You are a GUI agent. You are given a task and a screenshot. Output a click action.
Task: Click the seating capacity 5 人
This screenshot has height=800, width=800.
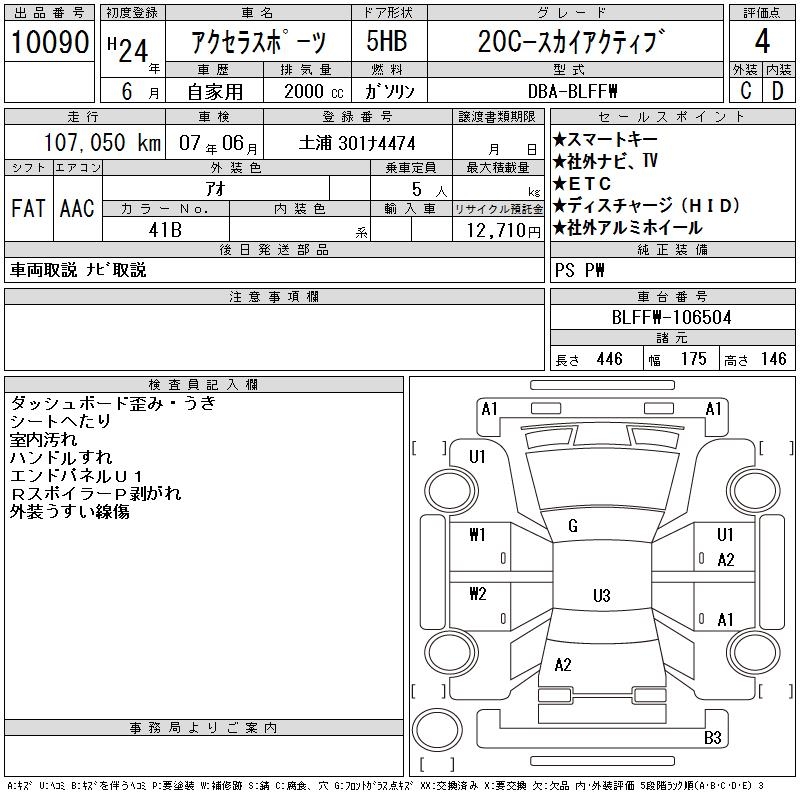pyautogui.click(x=430, y=190)
